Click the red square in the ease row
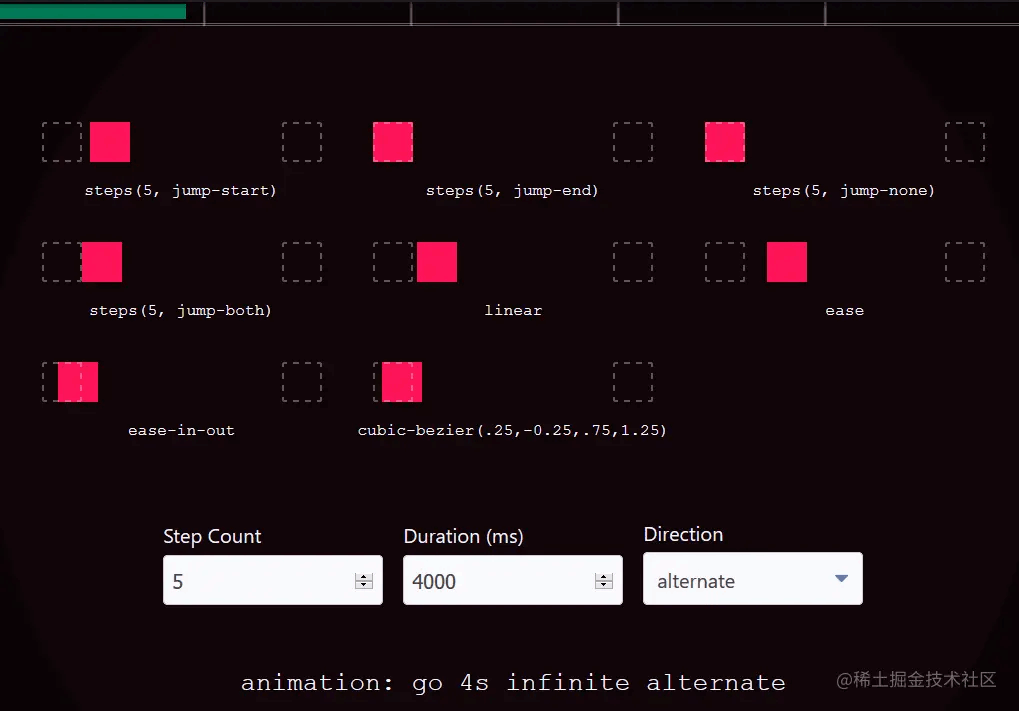 point(787,262)
